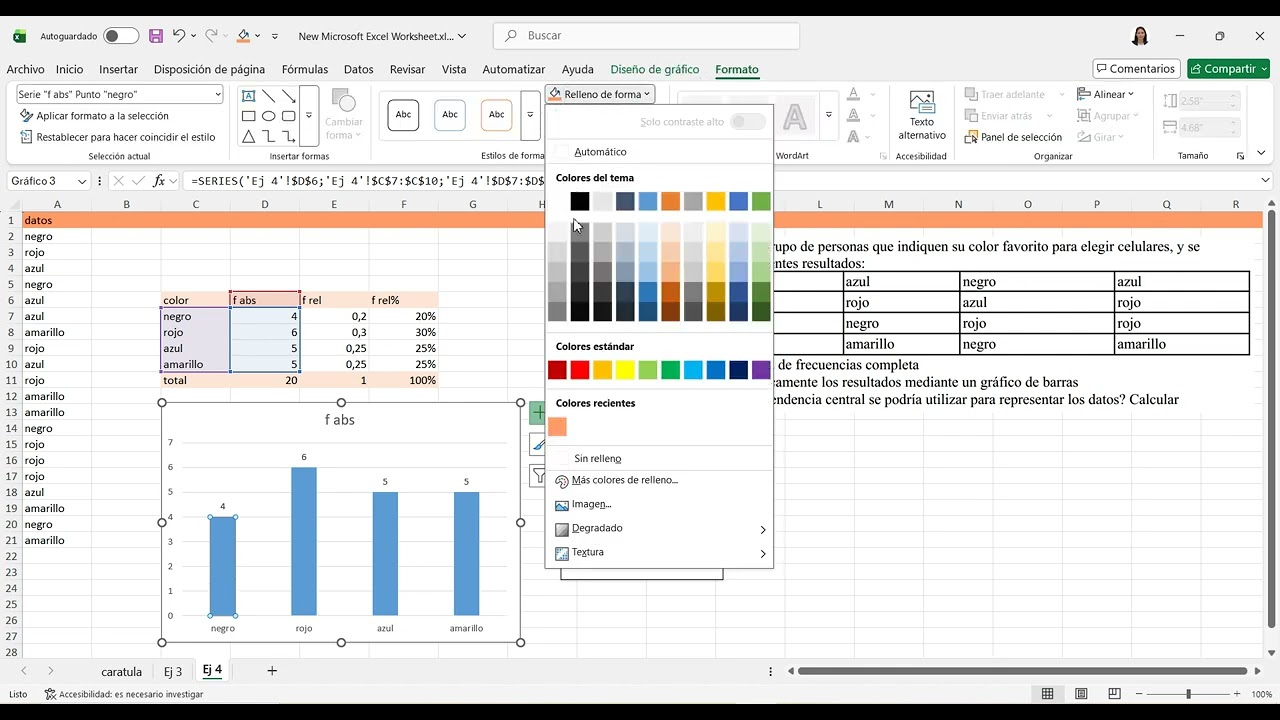Expand the shapes gallery more arrow
The image size is (1280, 720).
tap(309, 115)
